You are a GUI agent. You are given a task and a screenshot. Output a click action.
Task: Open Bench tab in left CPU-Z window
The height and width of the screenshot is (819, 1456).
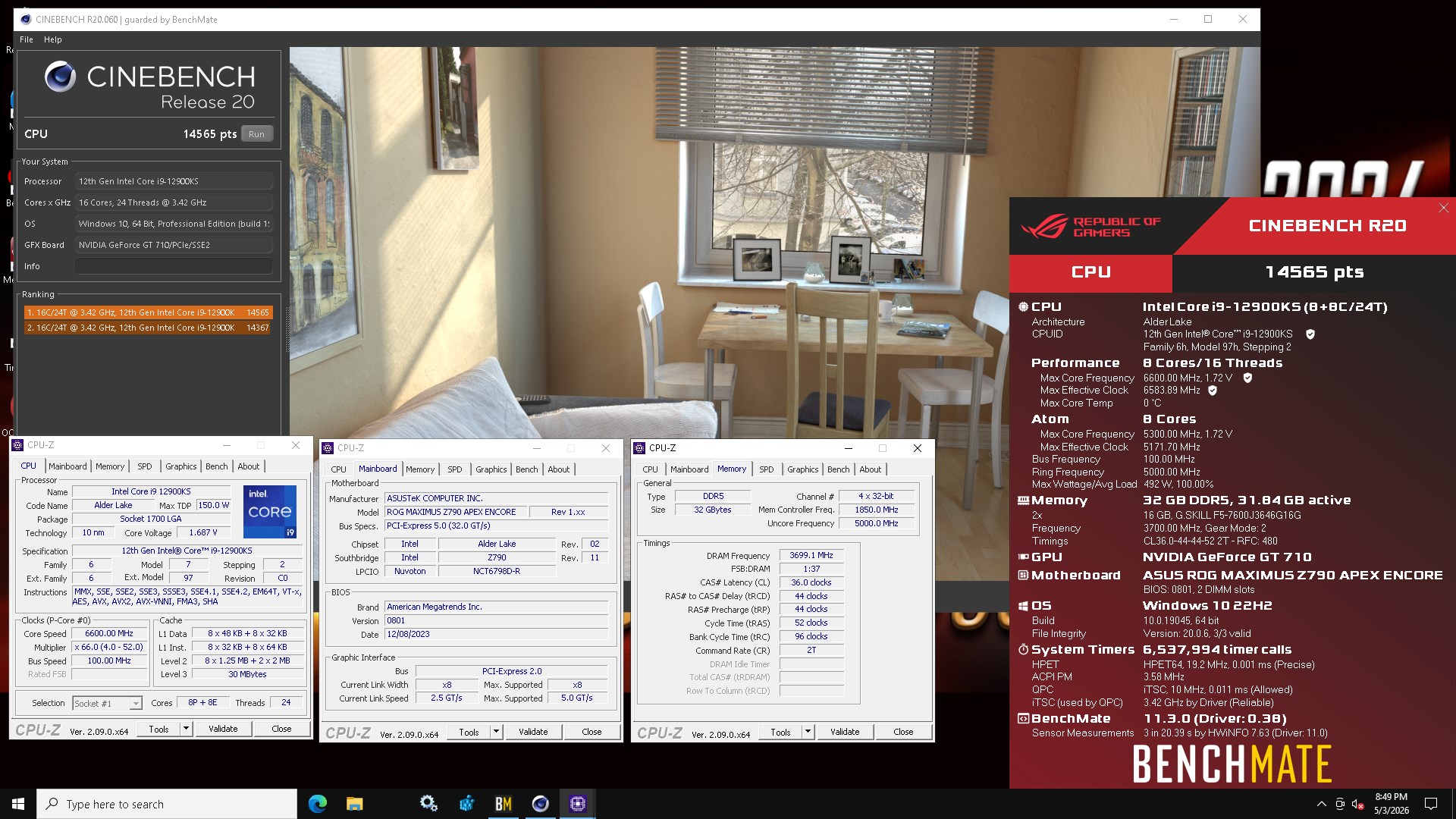pos(217,466)
